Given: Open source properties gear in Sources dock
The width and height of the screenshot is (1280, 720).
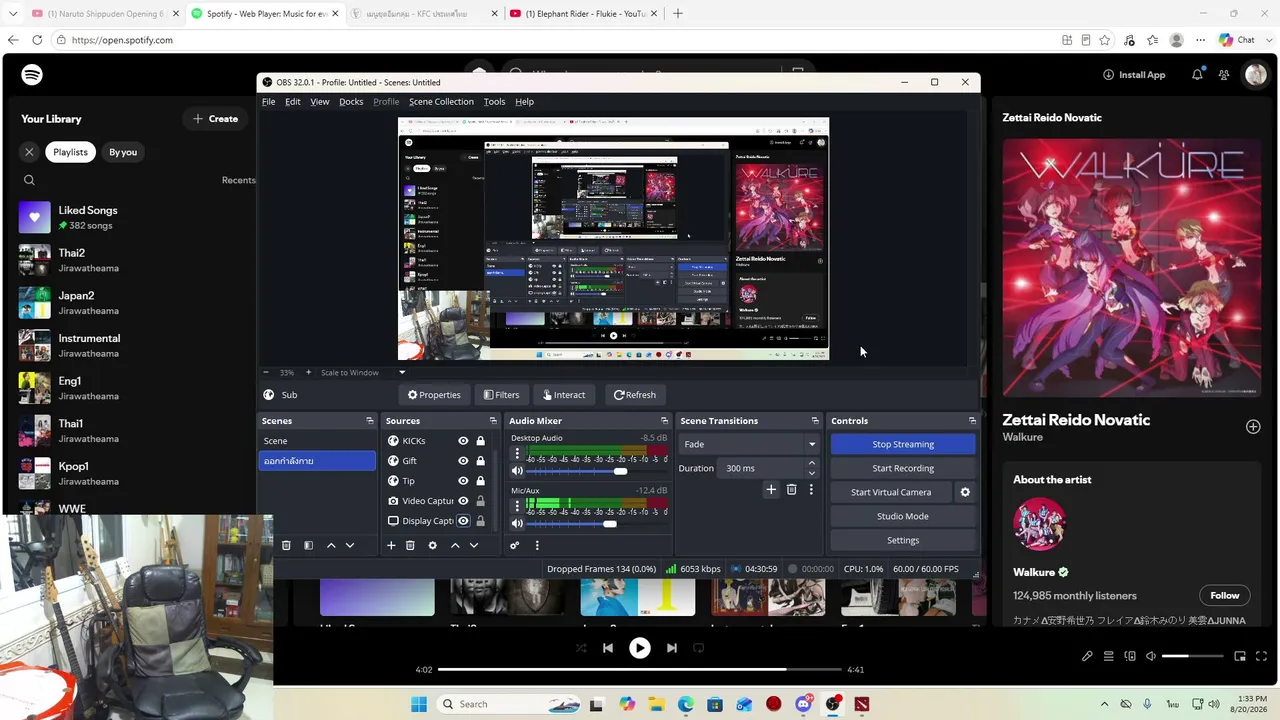Looking at the screenshot, I should tap(432, 545).
